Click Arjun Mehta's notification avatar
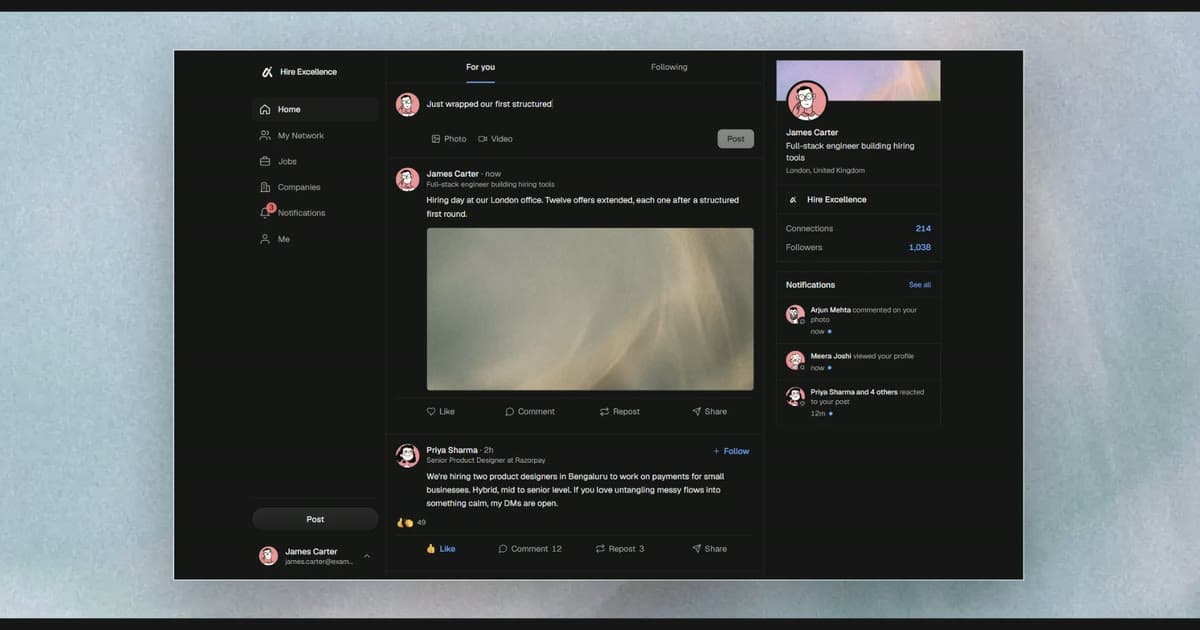 (795, 315)
